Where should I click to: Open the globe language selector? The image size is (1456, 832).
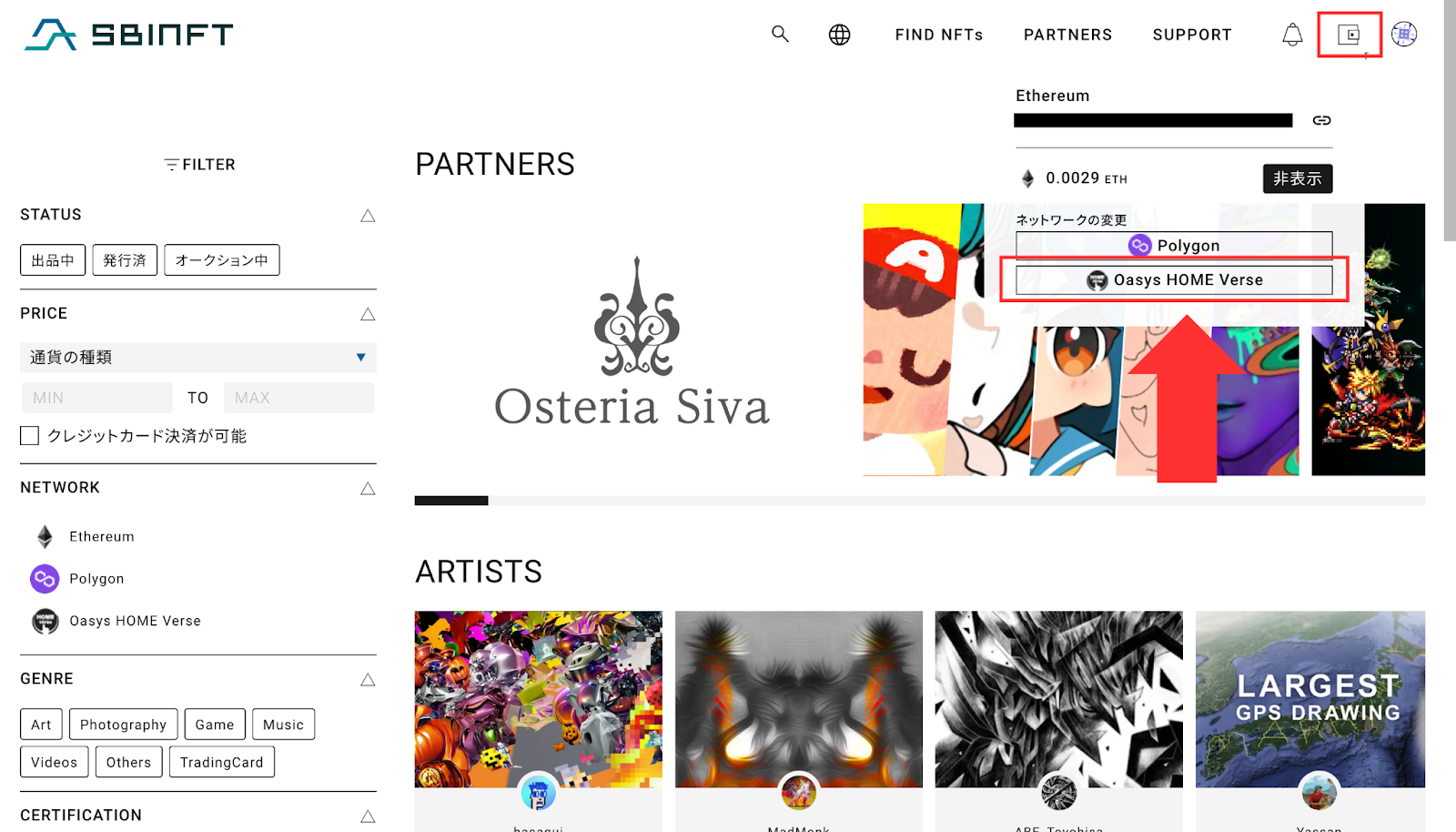tap(839, 35)
